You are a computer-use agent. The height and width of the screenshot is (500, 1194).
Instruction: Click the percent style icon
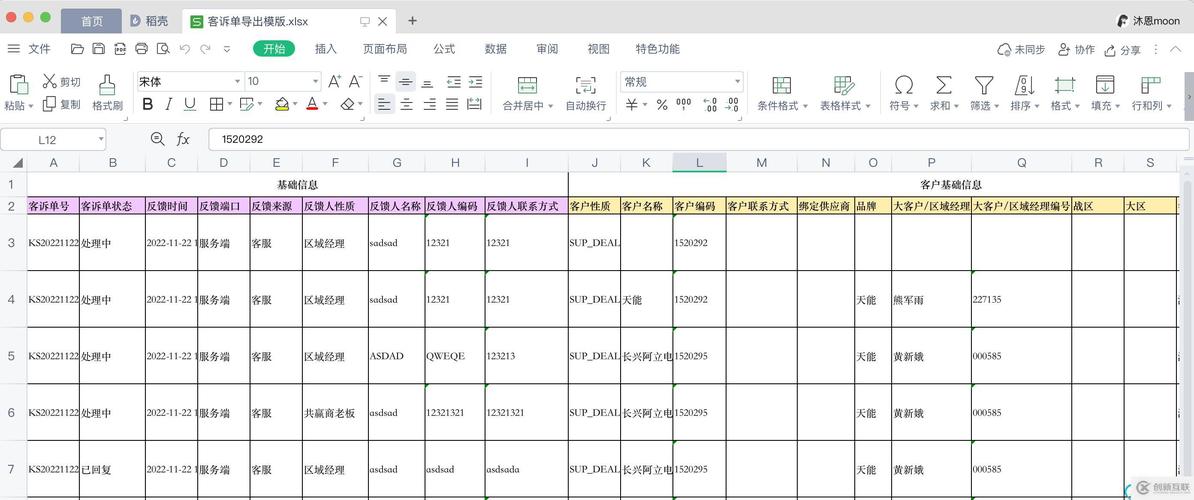(661, 105)
